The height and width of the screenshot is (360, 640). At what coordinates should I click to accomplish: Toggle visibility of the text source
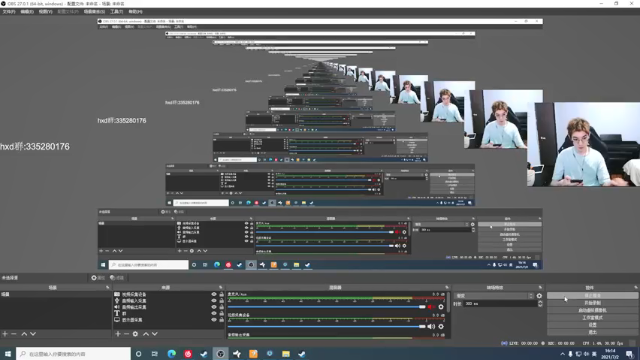point(214,313)
